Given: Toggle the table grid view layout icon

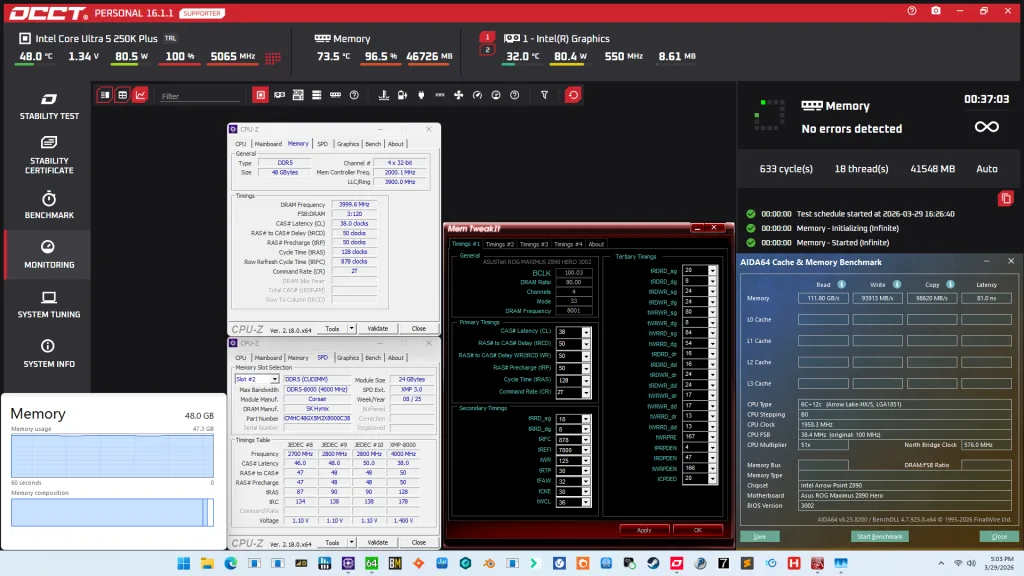Looking at the screenshot, I should tap(122, 95).
